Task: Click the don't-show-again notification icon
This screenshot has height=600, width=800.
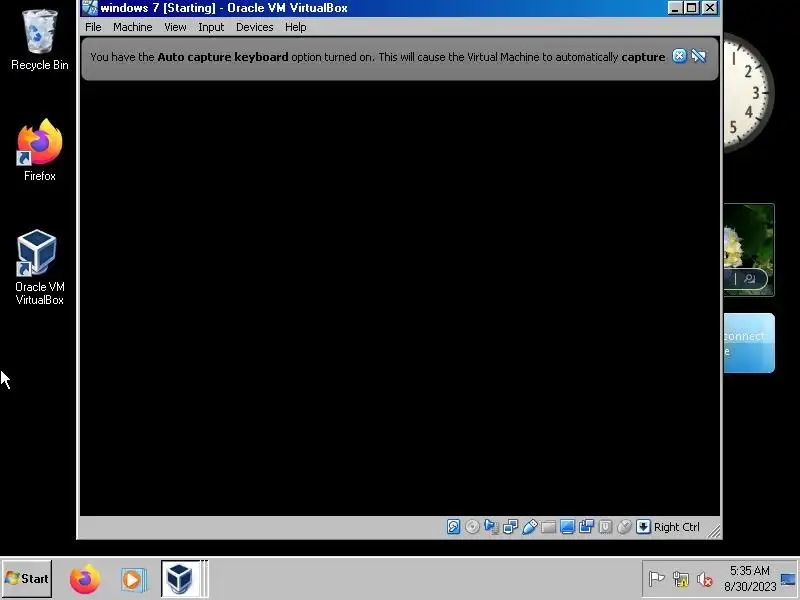Action: pos(698,56)
